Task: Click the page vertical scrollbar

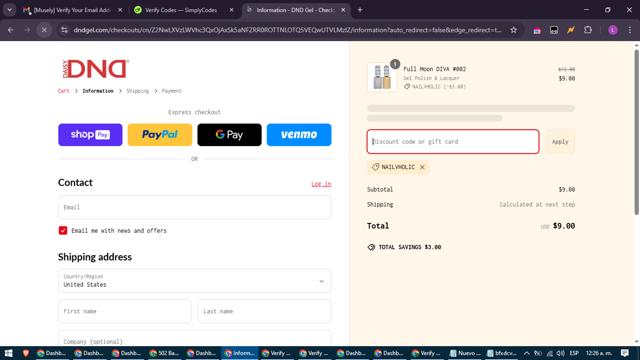Action: (636, 132)
